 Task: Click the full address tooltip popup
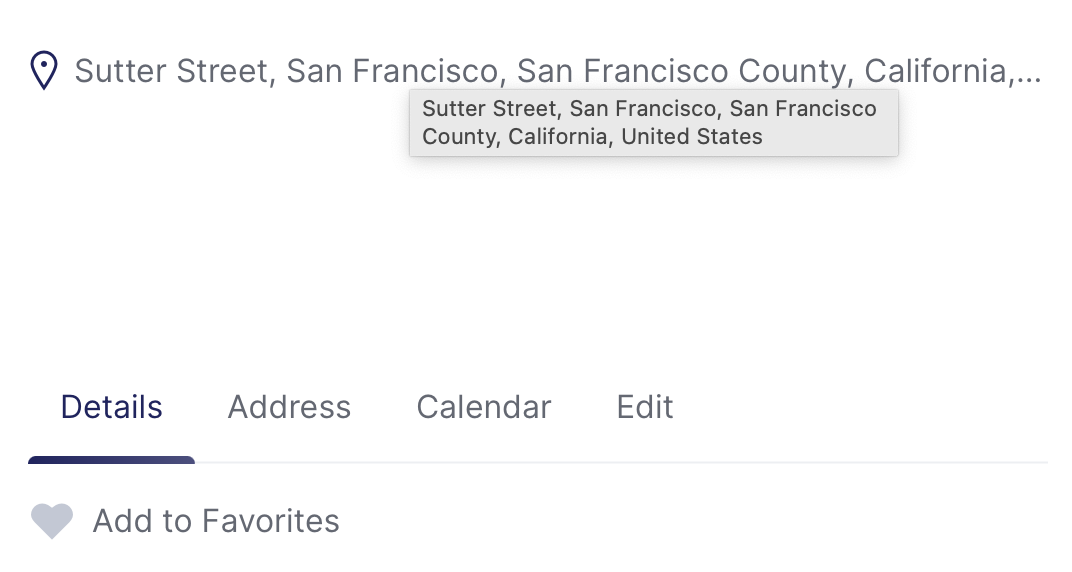coord(654,123)
